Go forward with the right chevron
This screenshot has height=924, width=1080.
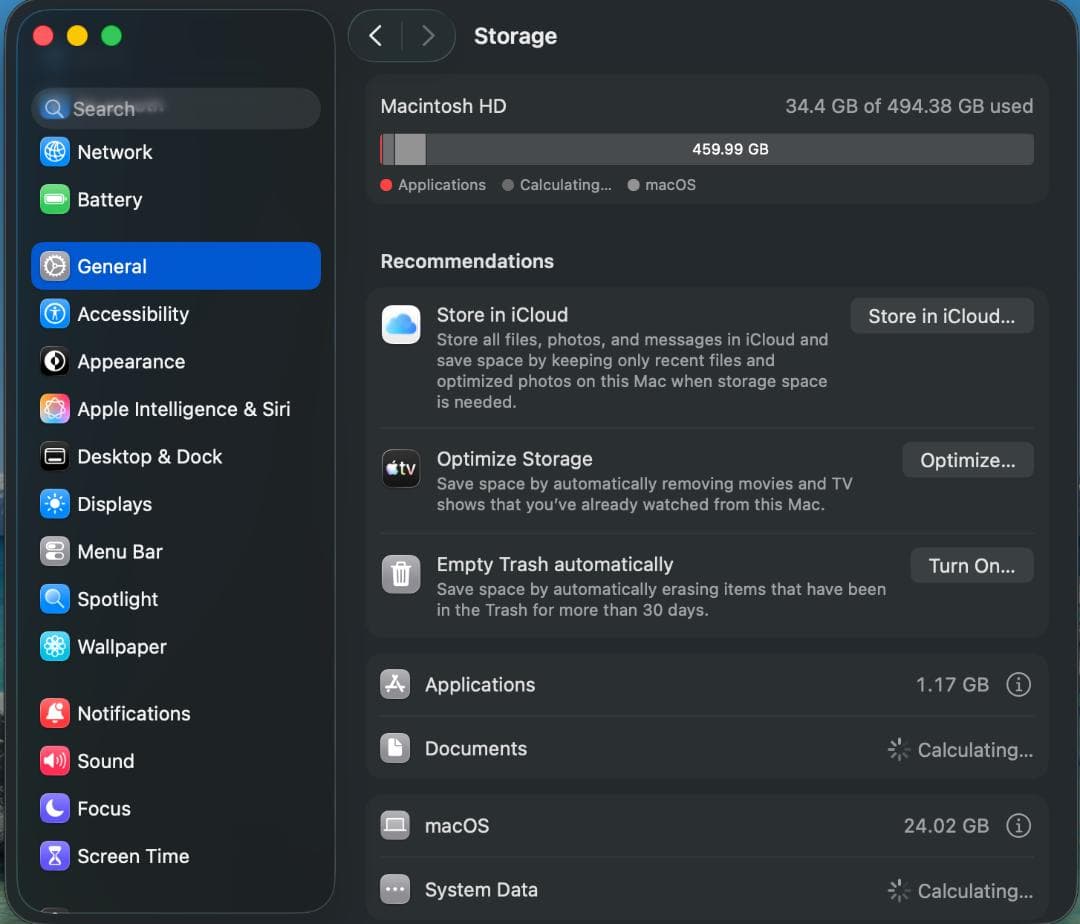[428, 36]
